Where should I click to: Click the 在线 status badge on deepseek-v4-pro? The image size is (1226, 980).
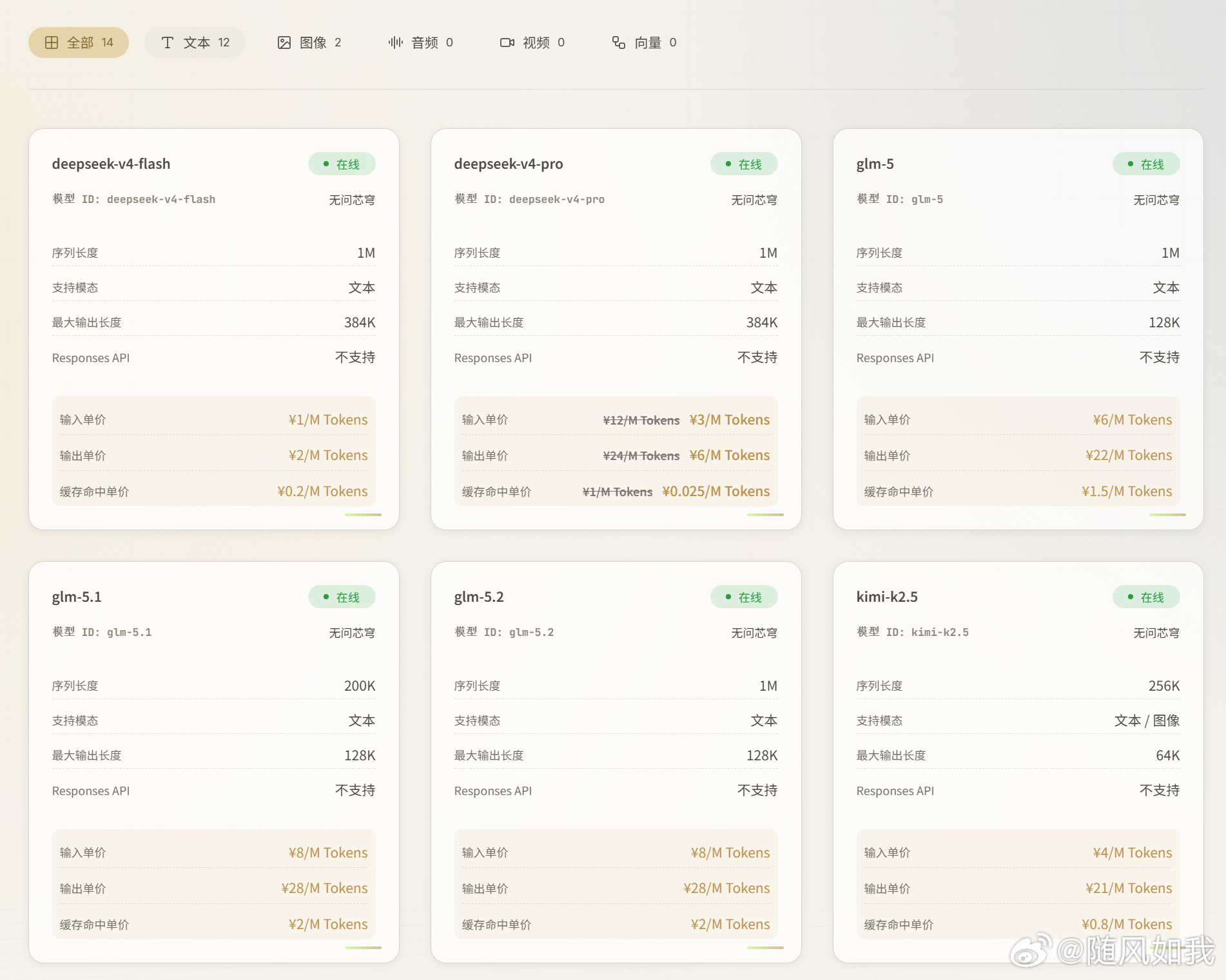click(x=744, y=164)
